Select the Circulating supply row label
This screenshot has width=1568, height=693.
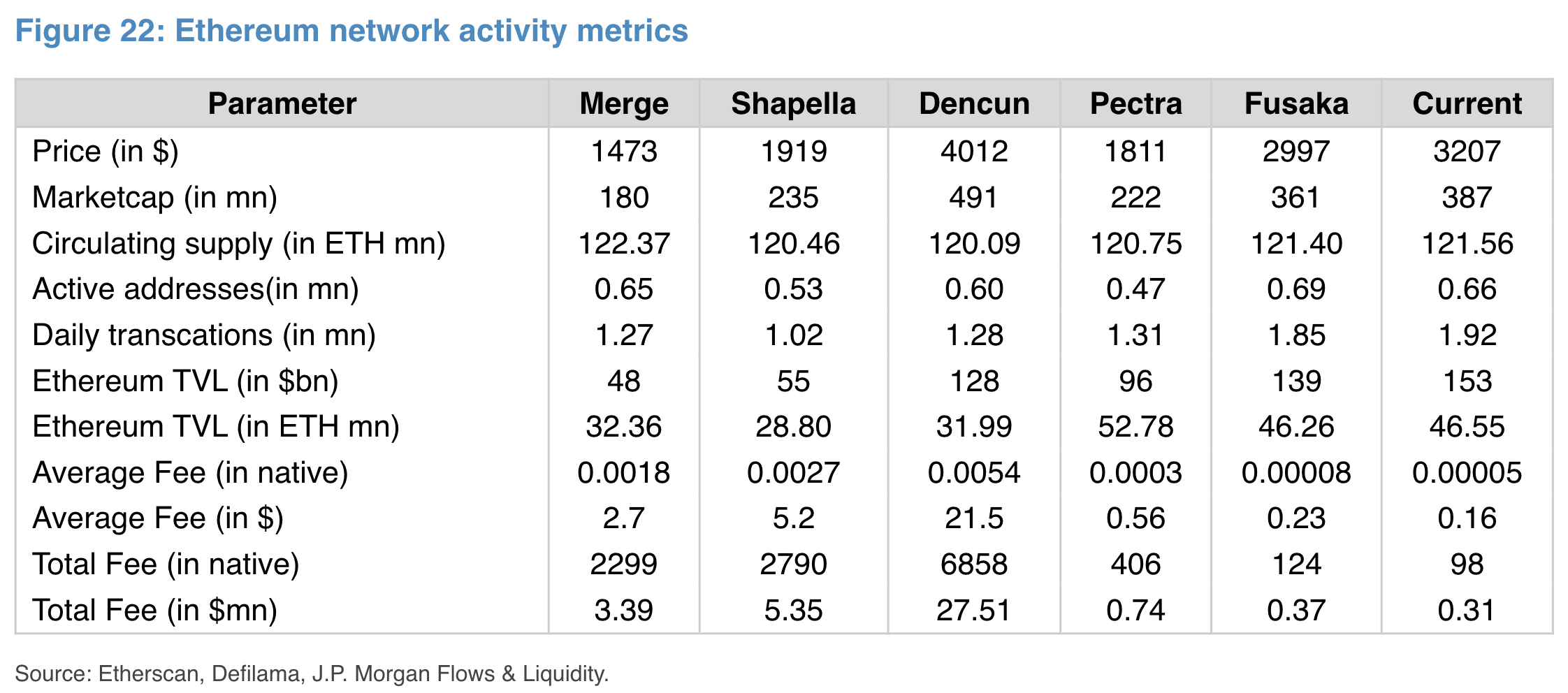(x=238, y=243)
